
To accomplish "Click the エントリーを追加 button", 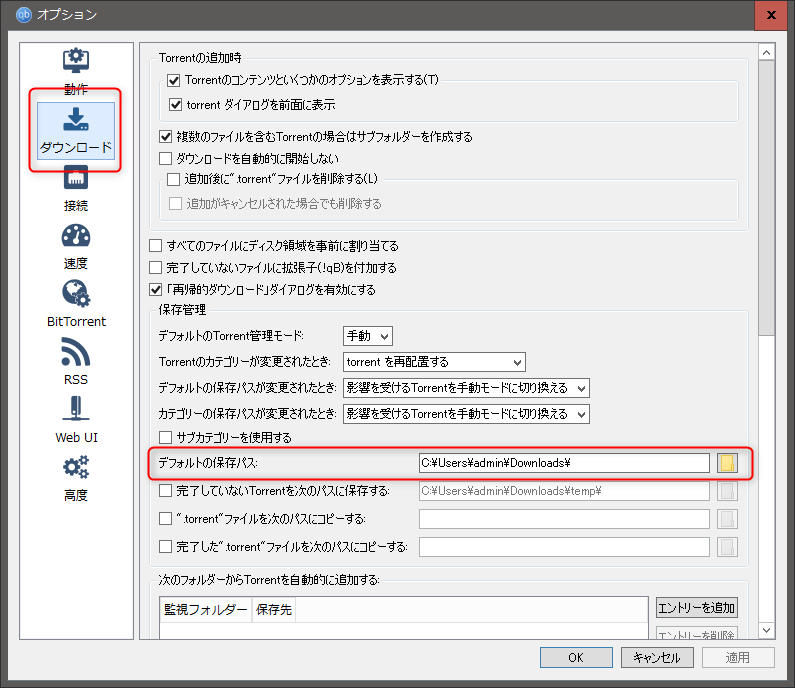I will 696,608.
